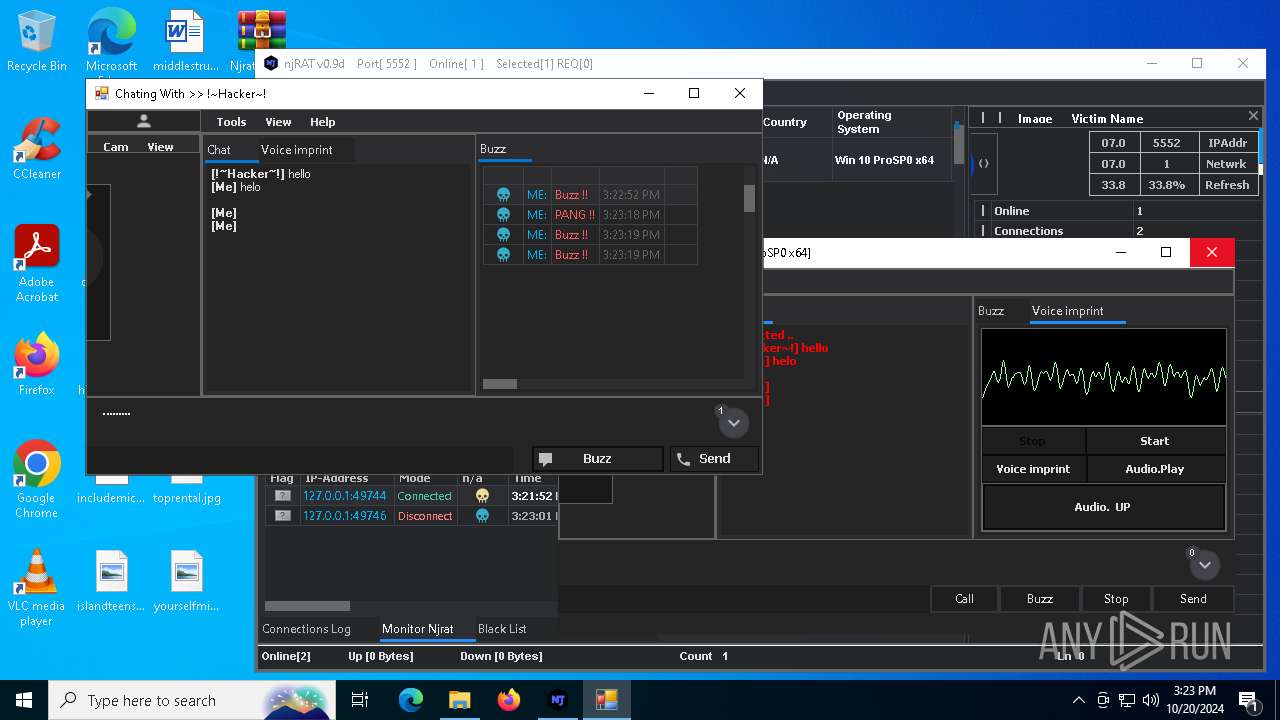
Task: Open the Help menu in chat window
Action: 322,122
